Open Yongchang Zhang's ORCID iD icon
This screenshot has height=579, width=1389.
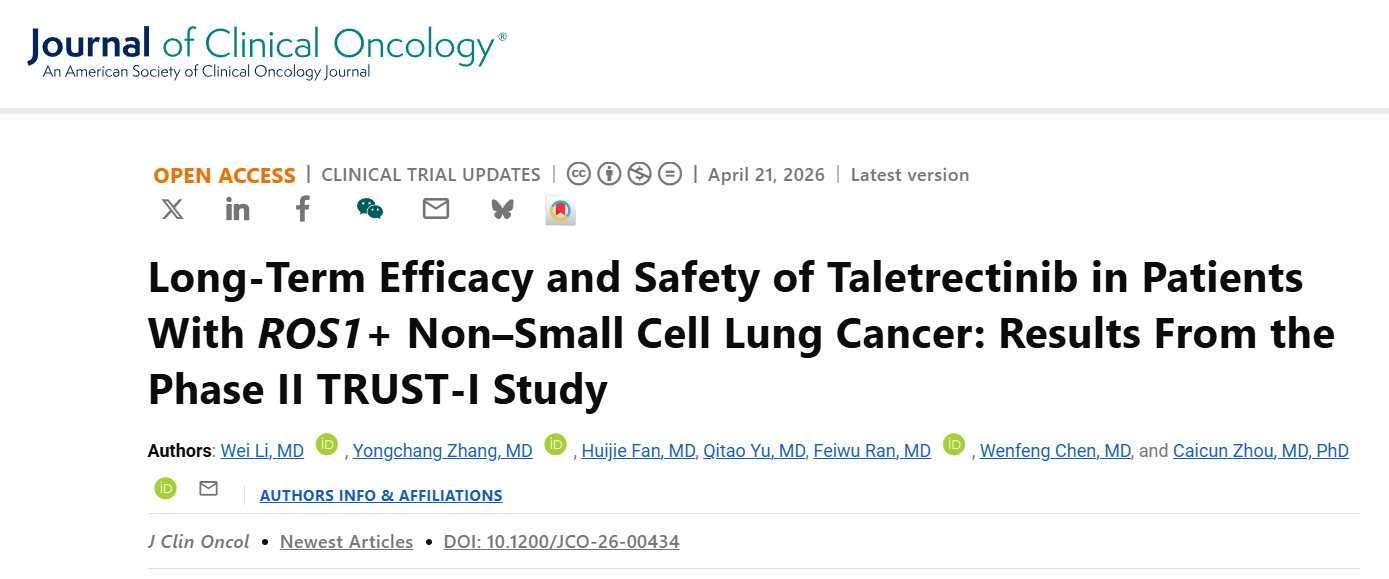[x=556, y=444]
